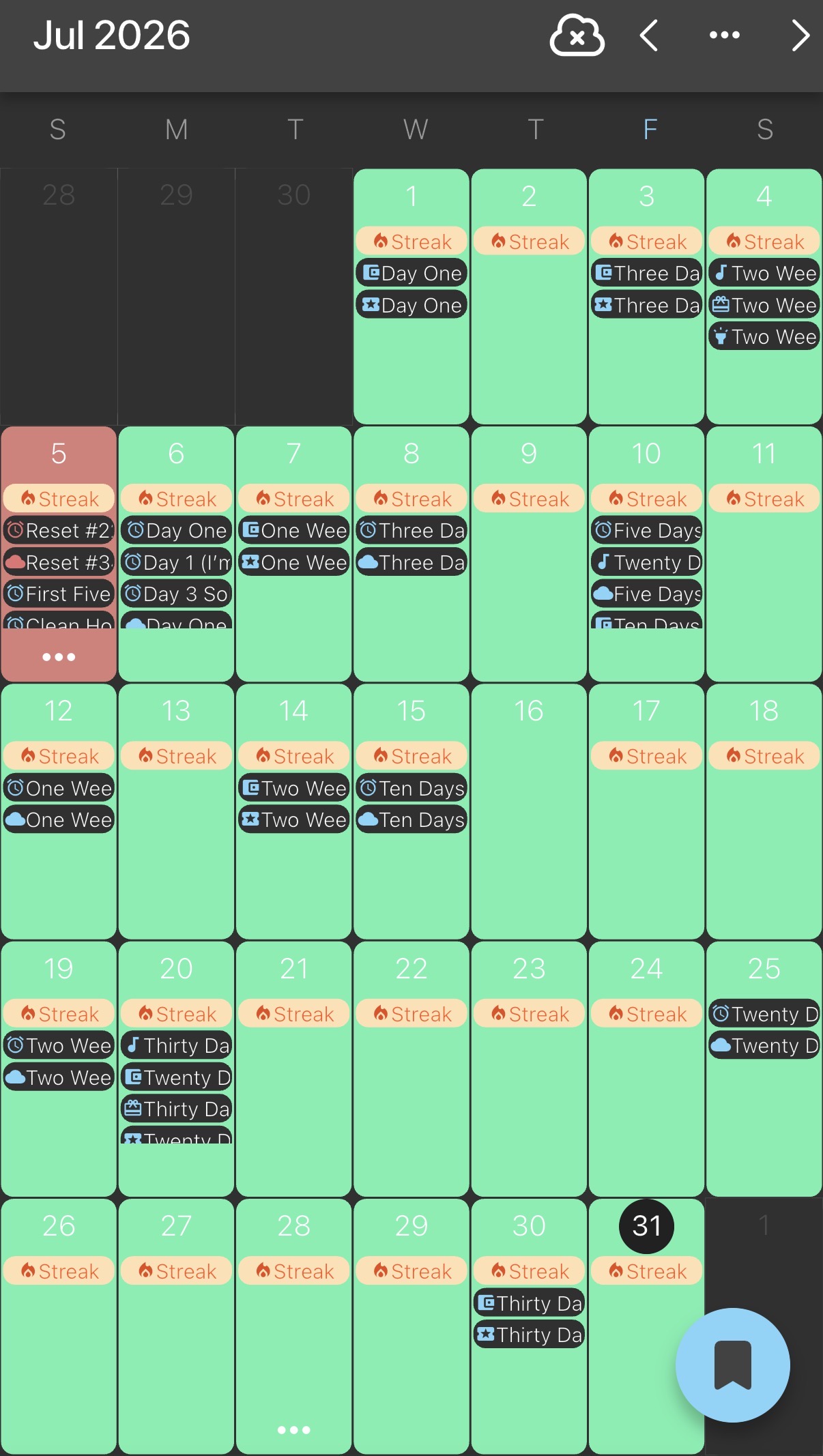Open the music note Two Wee entry July 4
Image resolution: width=823 pixels, height=1456 pixels.
(764, 273)
